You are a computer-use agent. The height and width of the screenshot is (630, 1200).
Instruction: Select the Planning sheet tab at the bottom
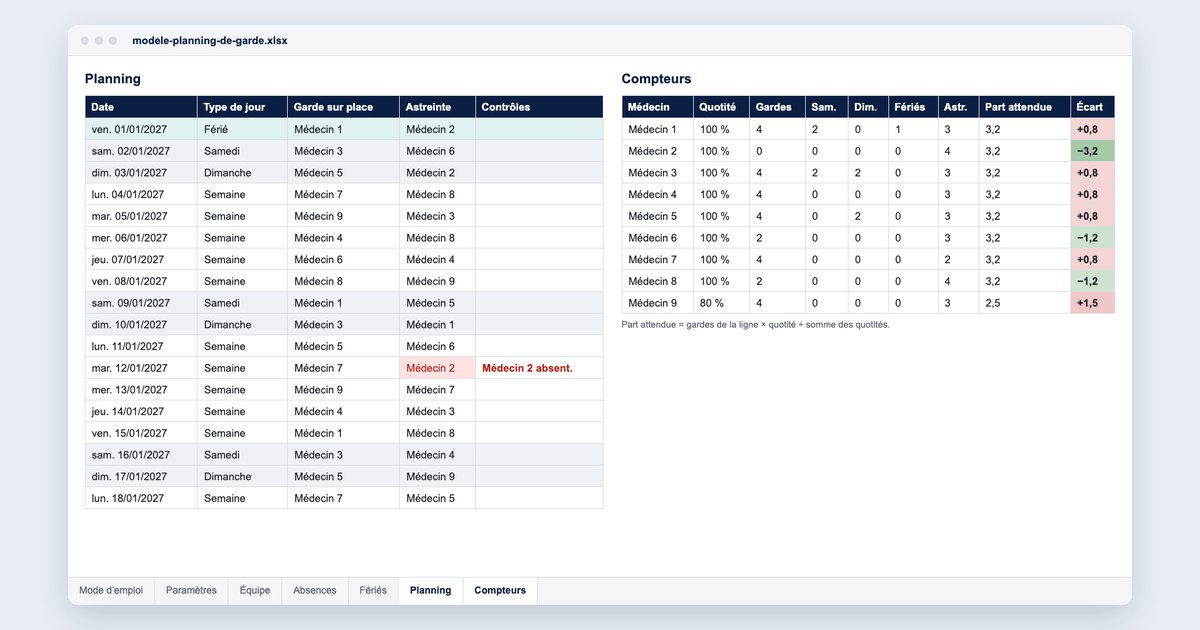tap(430, 591)
